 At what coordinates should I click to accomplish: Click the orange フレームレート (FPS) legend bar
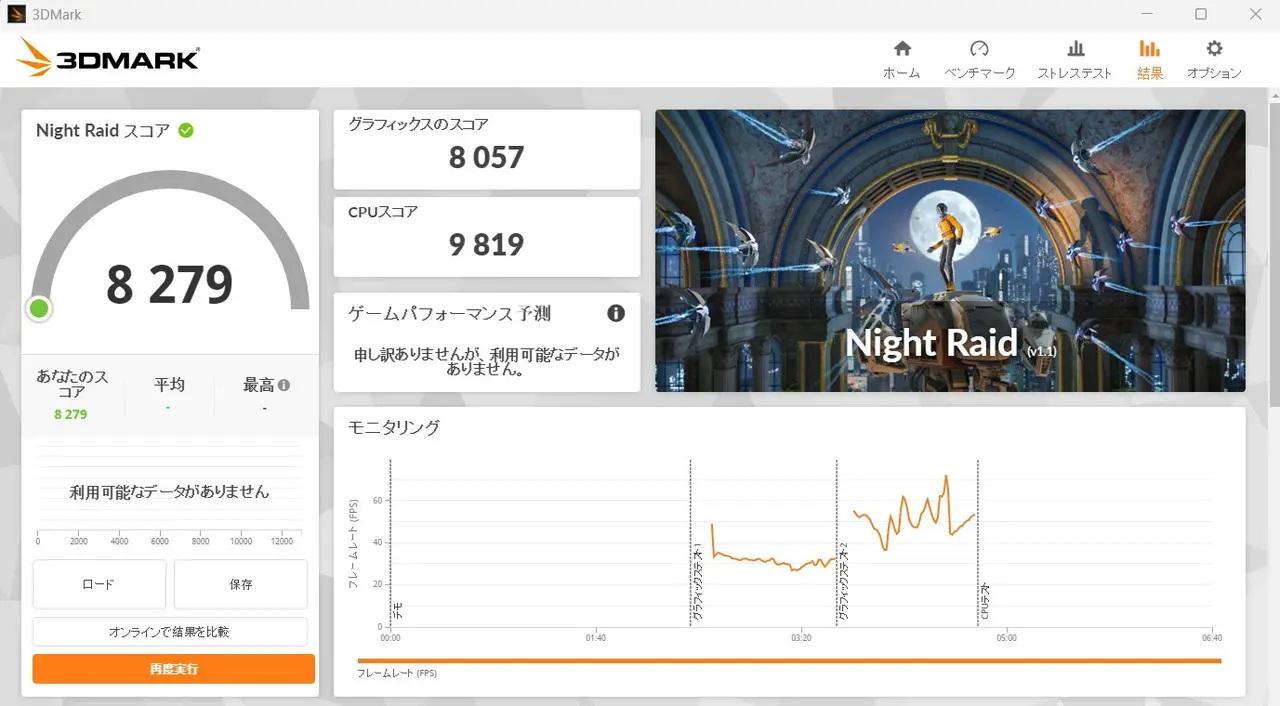788,661
